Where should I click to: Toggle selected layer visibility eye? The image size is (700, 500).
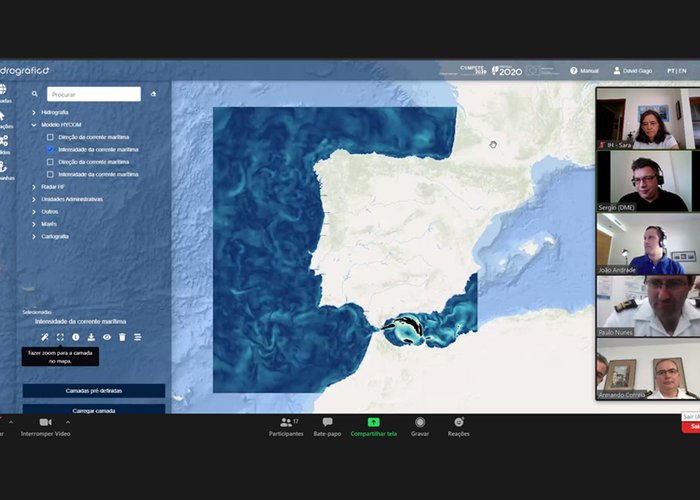[106, 337]
